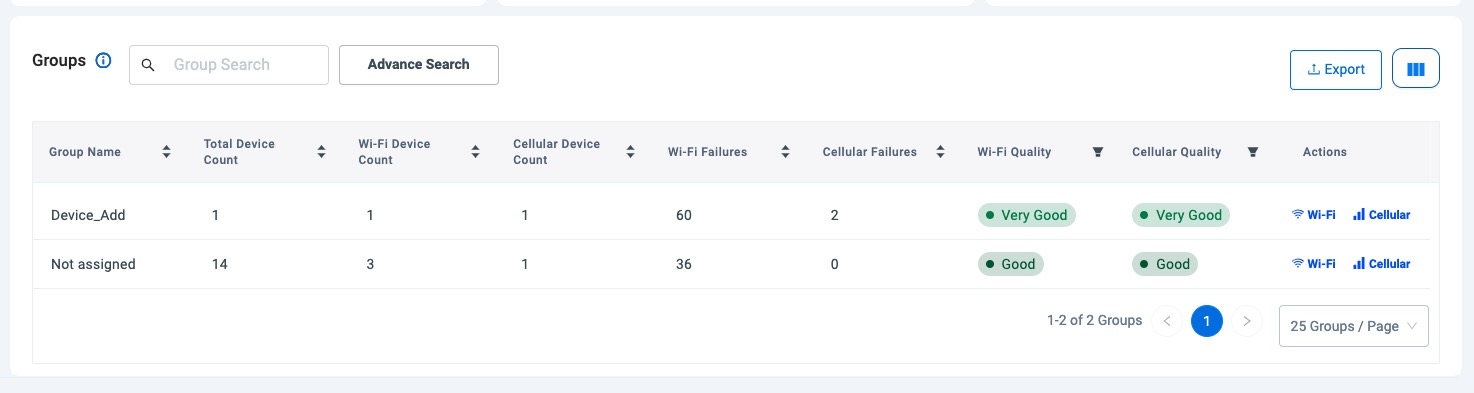1474x393 pixels.
Task: Sort by Cellular Device Count arrows
Action: pos(630,152)
